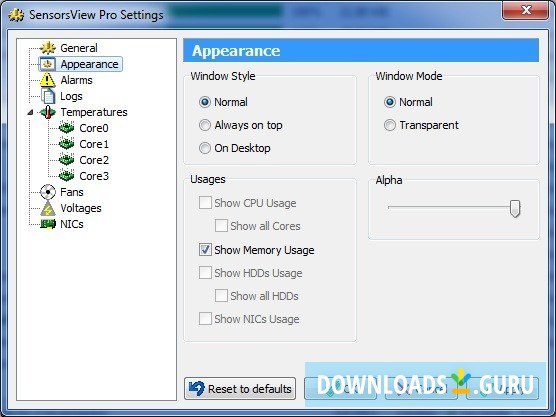
Task: Toggle Show CPU Usage checkbox
Action: [205, 203]
